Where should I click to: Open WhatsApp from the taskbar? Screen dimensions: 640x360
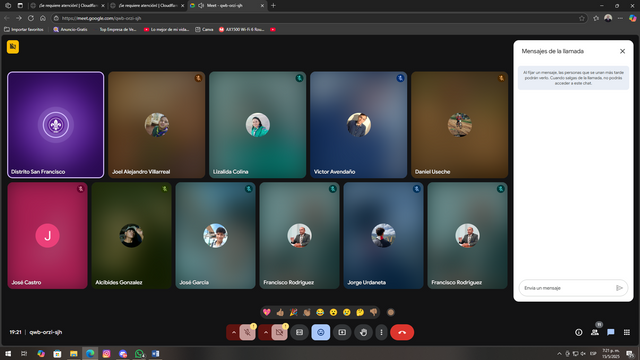(139, 353)
